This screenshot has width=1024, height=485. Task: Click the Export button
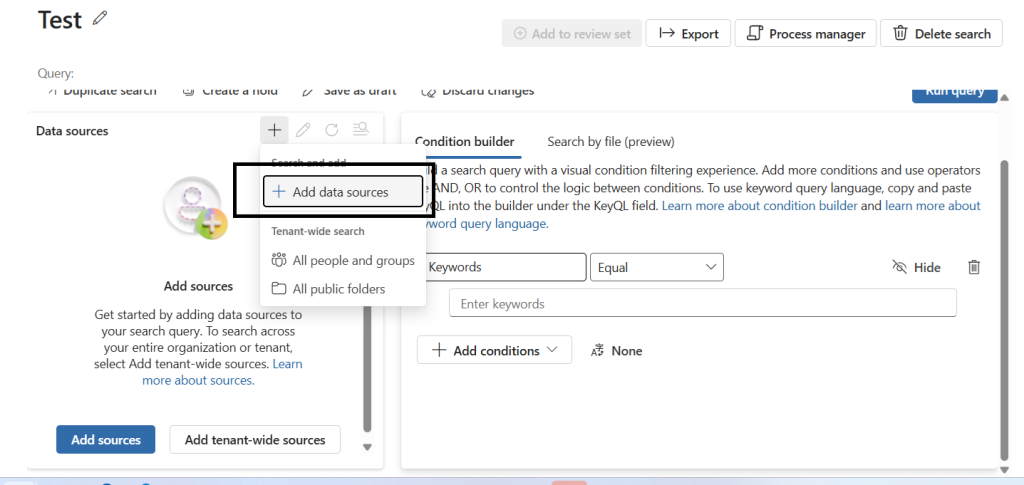(688, 33)
